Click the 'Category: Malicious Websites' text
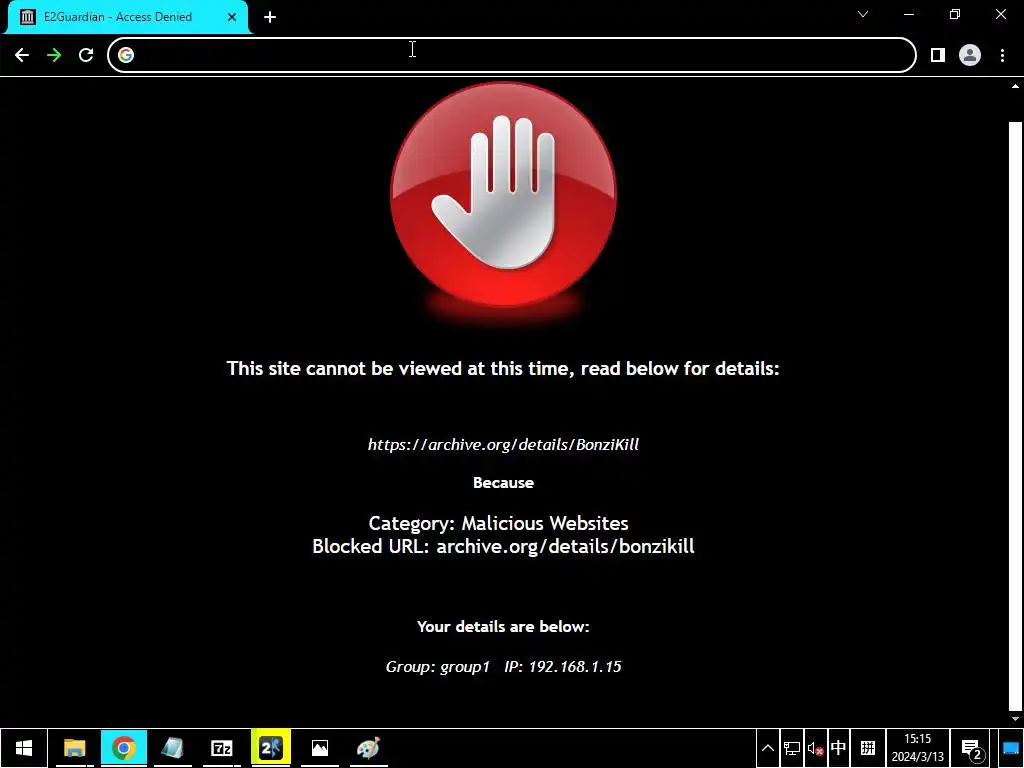The width and height of the screenshot is (1024, 768). tap(498, 523)
